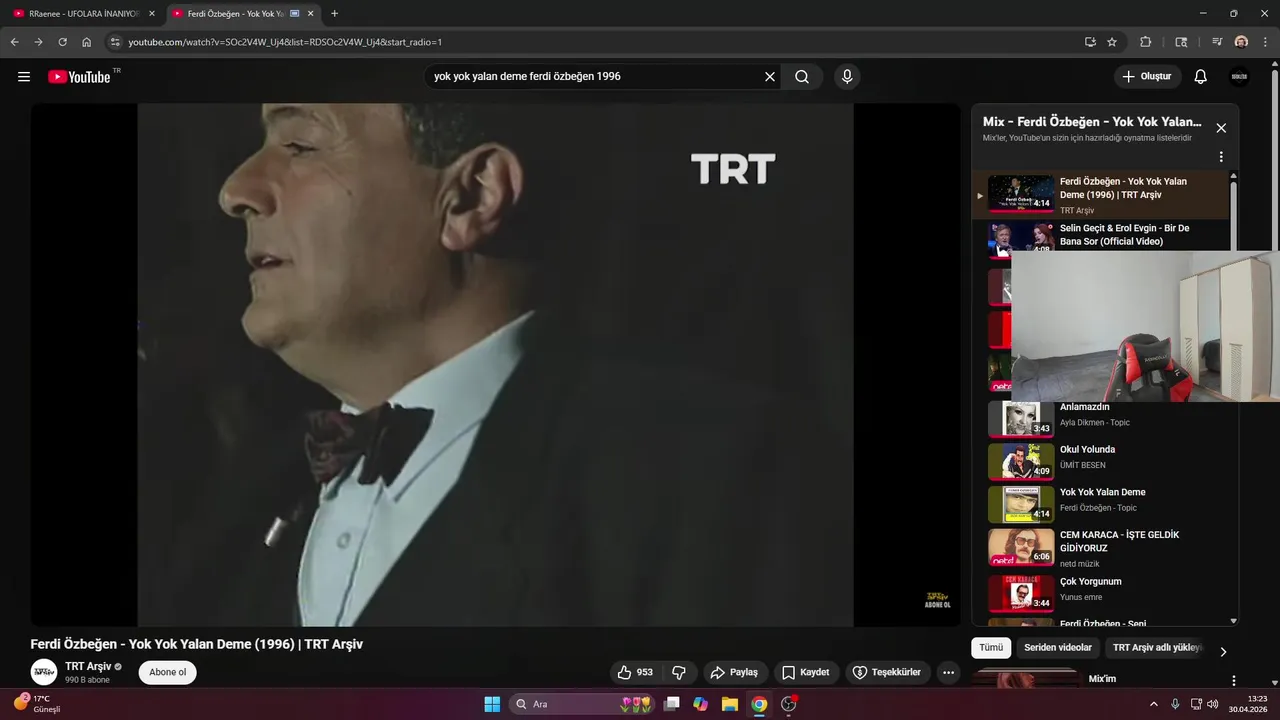Open Chrome extensions puzzle icon
This screenshot has height=720, width=1280.
[1146, 42]
